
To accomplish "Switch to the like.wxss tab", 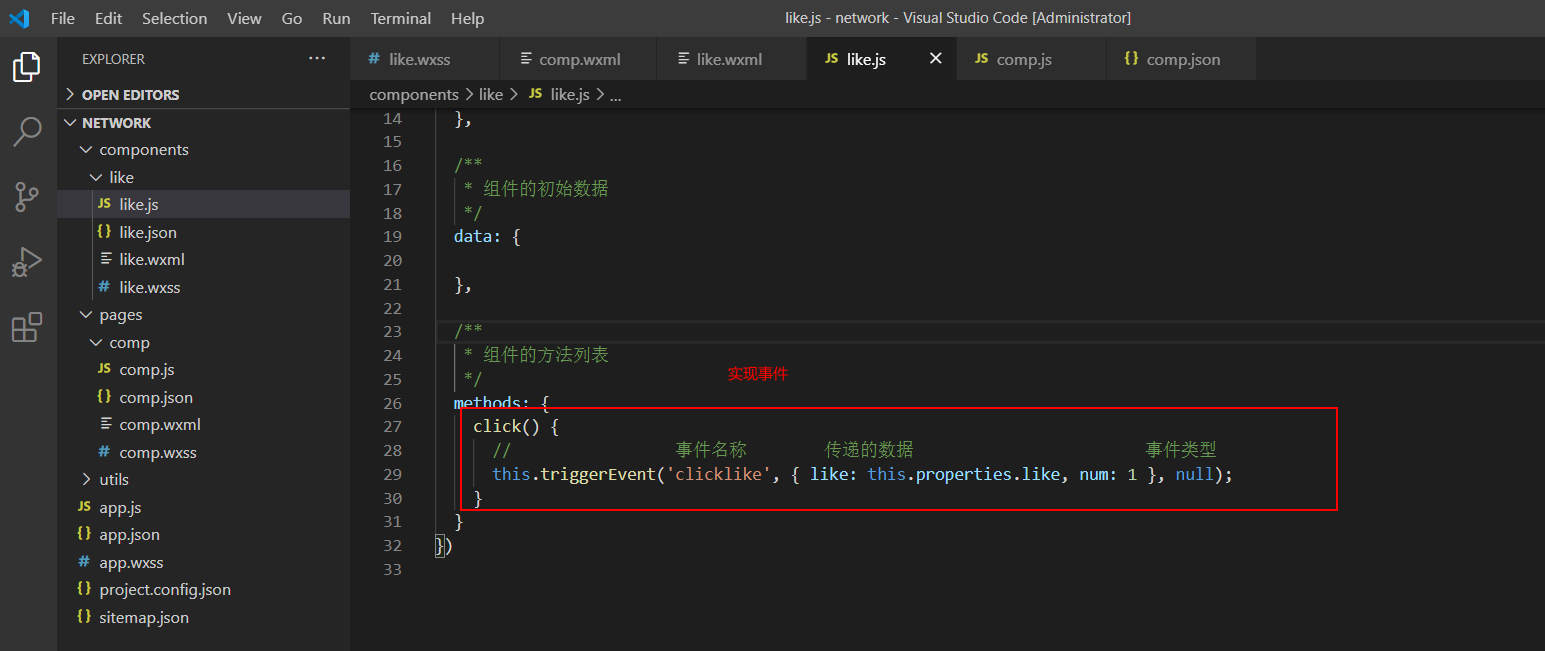I will pos(424,59).
